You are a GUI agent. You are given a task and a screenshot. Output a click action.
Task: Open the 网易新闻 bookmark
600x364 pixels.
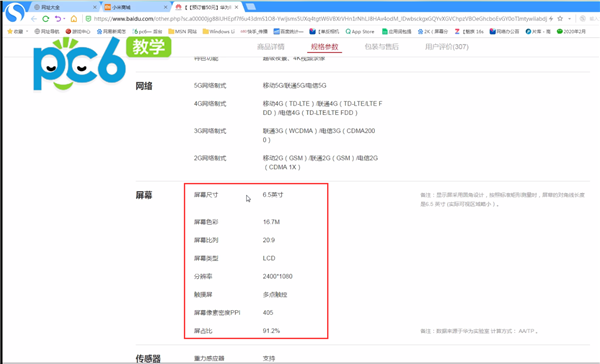coord(111,31)
